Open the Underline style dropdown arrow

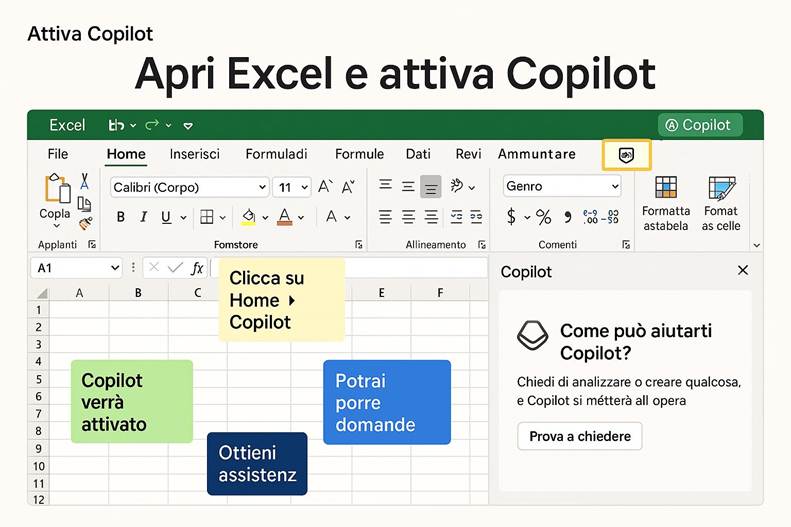click(x=184, y=218)
